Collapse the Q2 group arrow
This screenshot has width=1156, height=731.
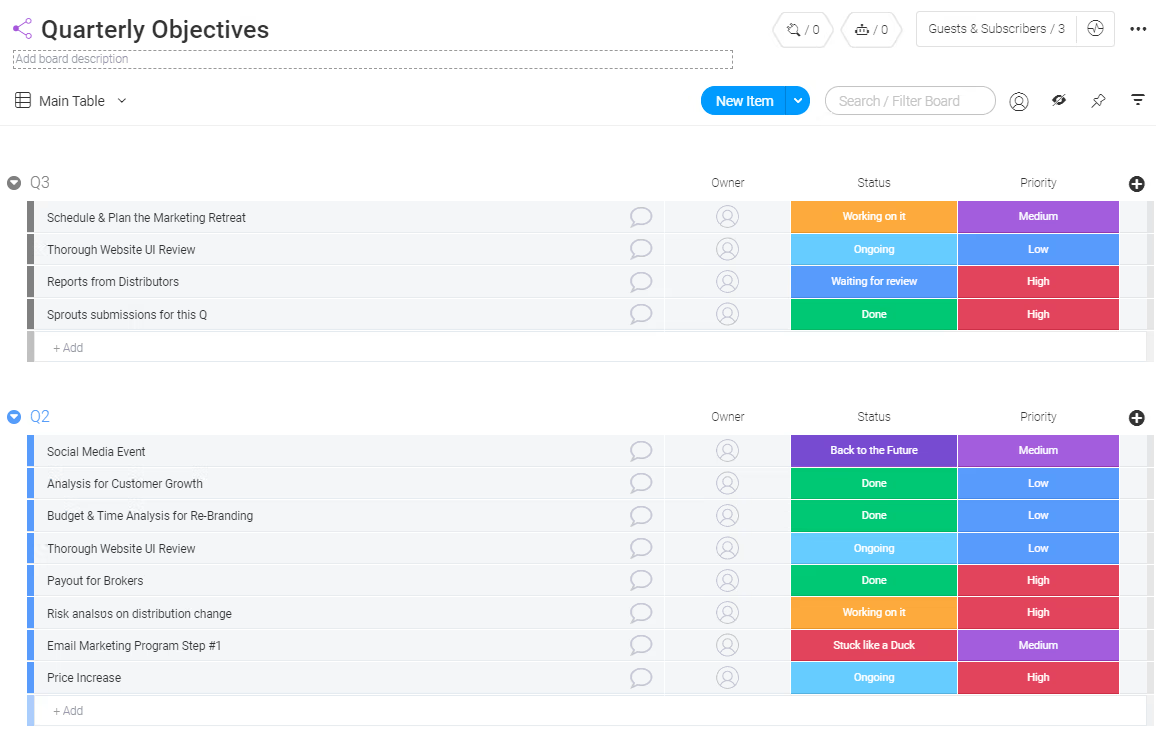pos(13,417)
